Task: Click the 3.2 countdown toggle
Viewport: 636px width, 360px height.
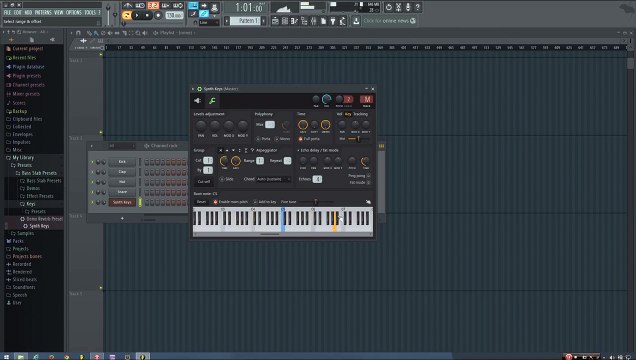Action: [153, 6]
